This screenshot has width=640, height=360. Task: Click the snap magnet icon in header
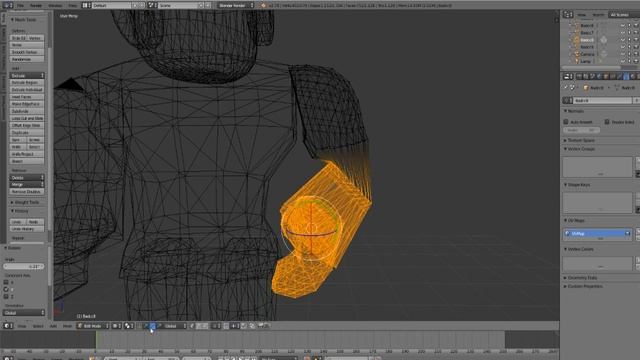point(226,326)
